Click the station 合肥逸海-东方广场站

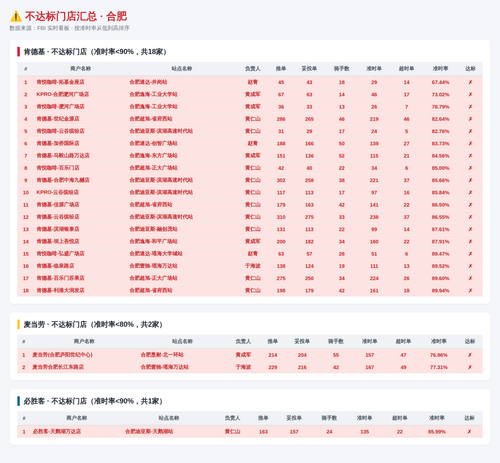pyautogui.click(x=153, y=156)
